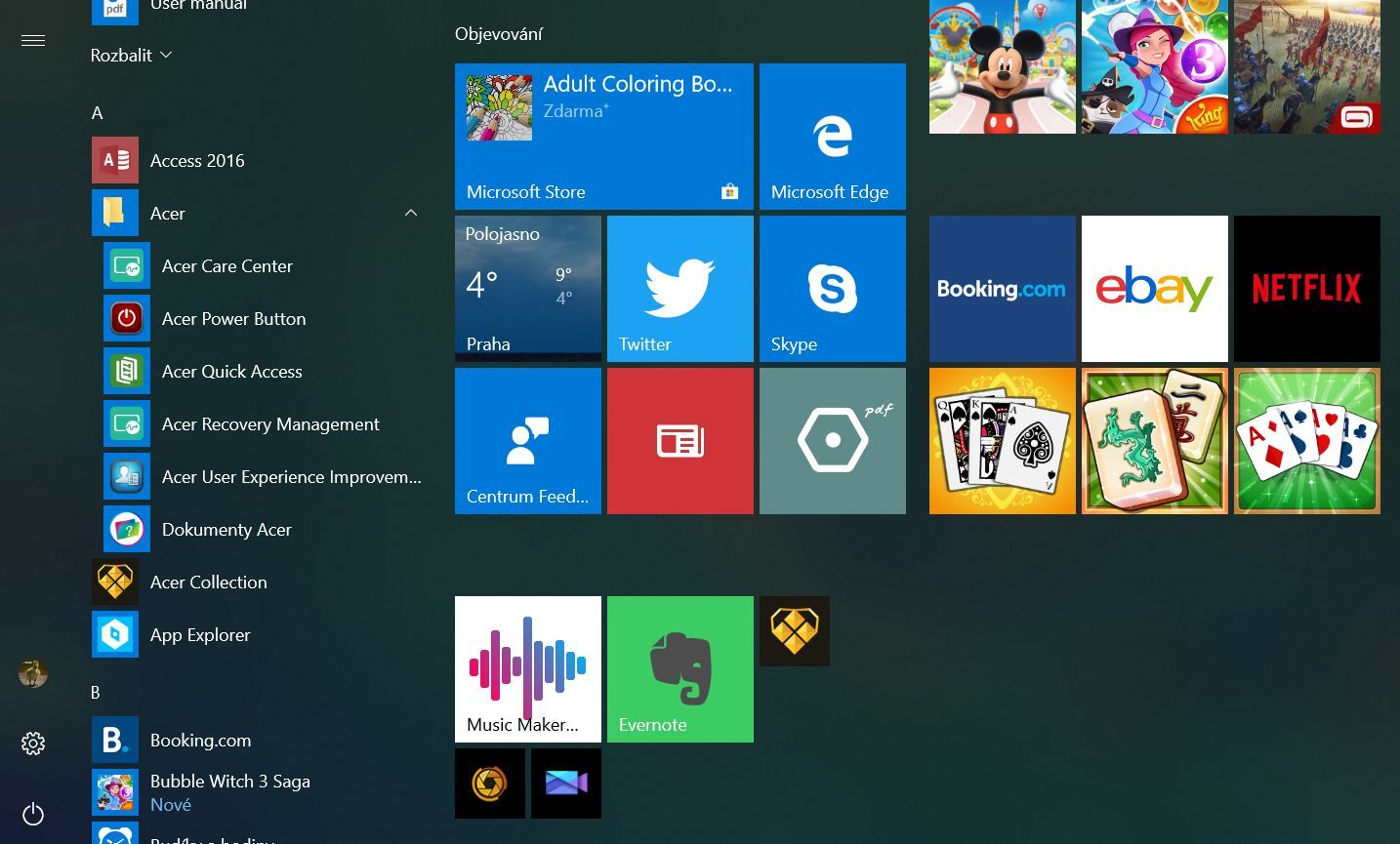The height and width of the screenshot is (844, 1400).
Task: Open Settings from the gear icon
Action: [32, 743]
